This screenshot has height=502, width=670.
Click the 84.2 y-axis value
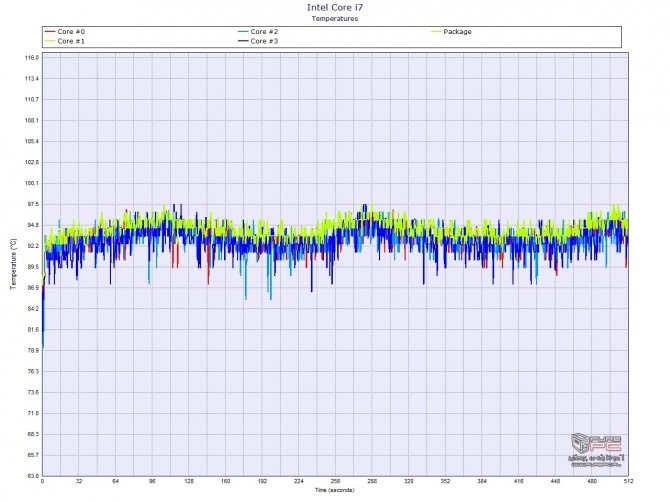(33, 308)
